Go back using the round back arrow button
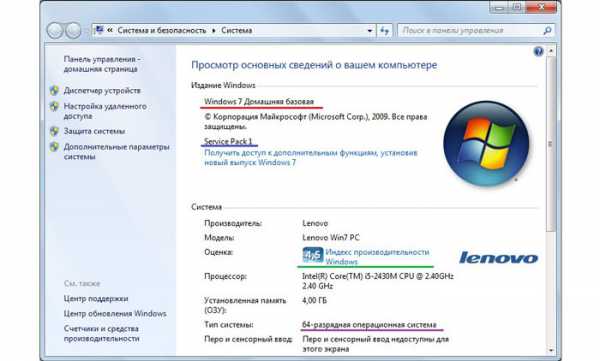The height and width of the screenshot is (361, 600). coord(55,31)
